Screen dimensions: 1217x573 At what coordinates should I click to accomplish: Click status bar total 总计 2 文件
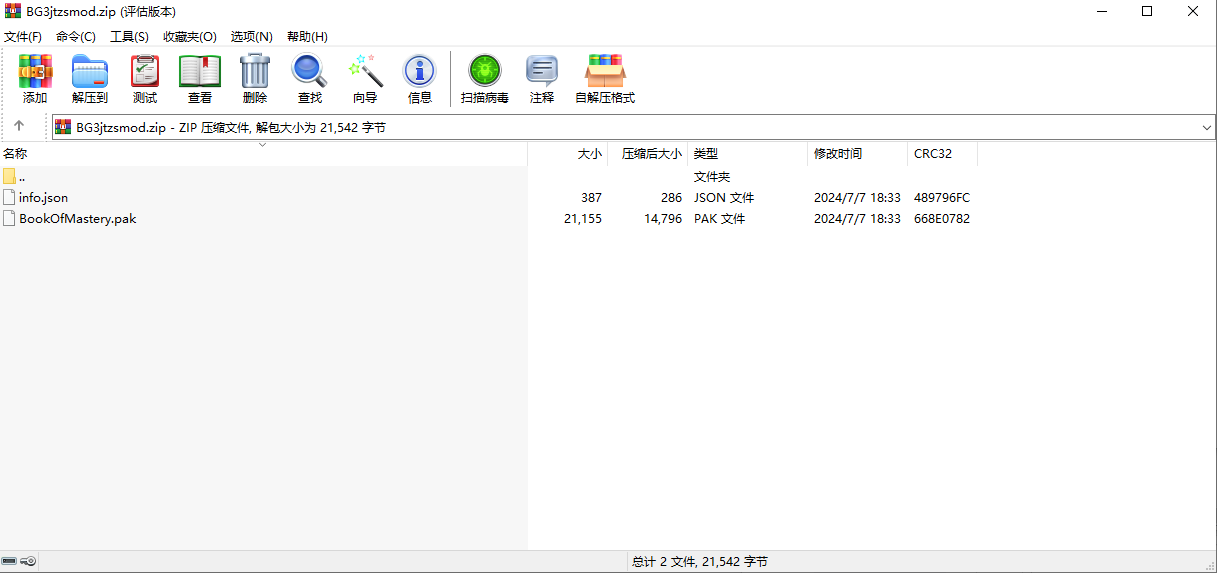(700, 562)
